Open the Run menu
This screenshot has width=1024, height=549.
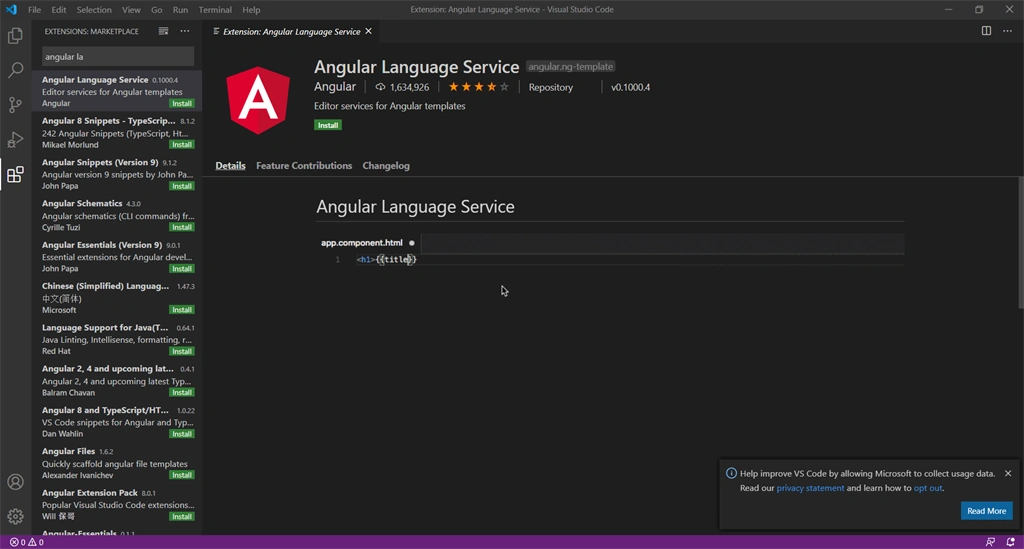180,10
